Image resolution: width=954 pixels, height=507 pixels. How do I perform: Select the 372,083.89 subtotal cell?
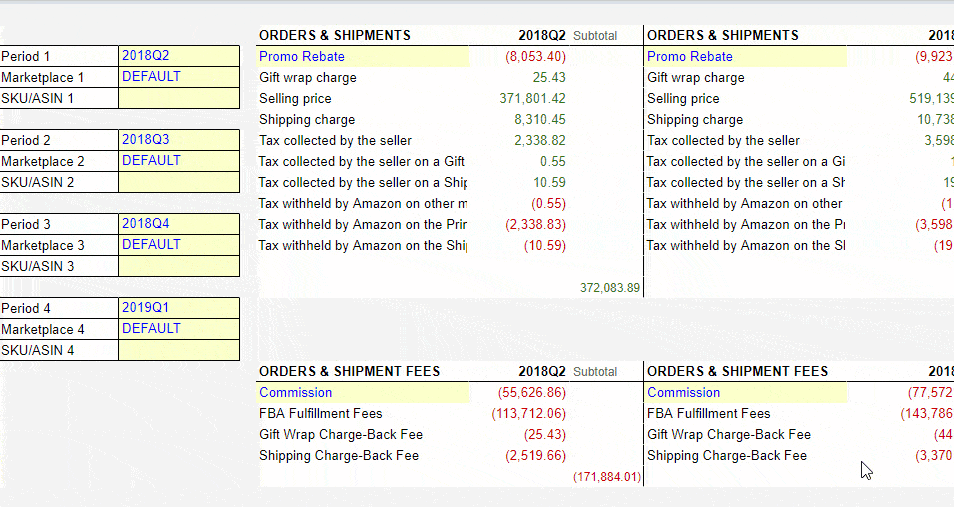point(609,288)
